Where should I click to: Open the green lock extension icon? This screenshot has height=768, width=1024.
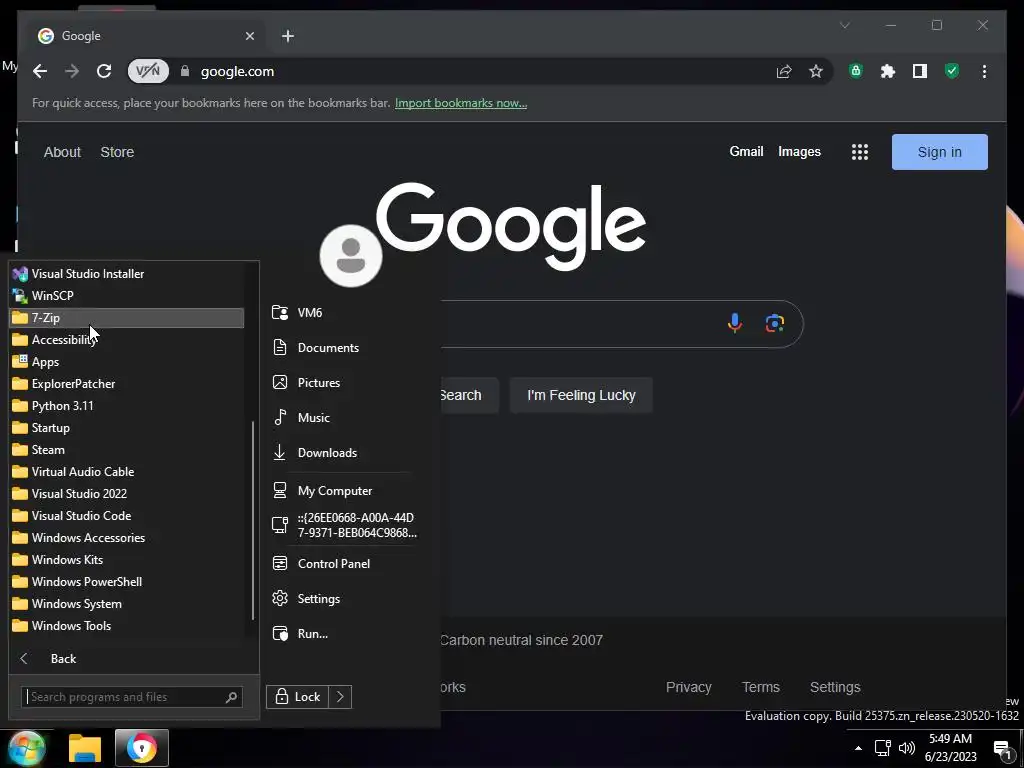click(856, 71)
